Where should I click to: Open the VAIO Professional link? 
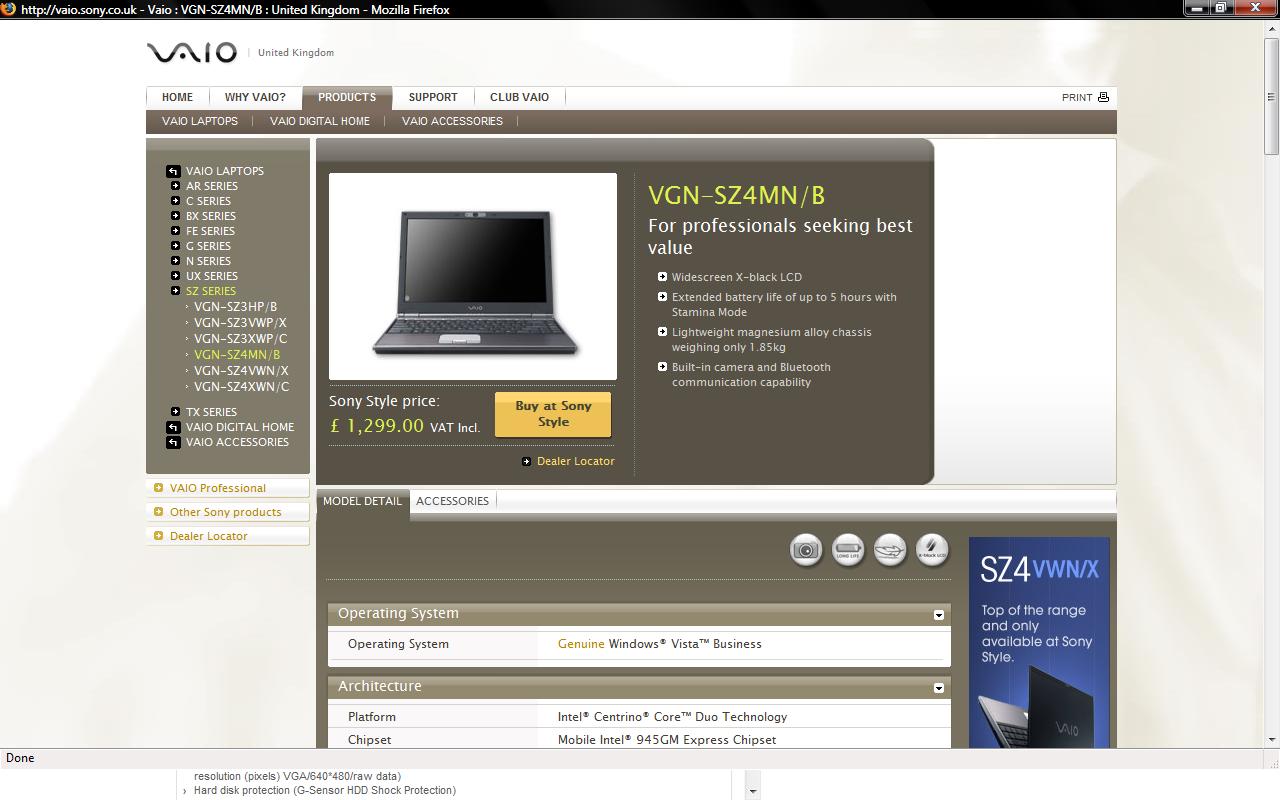218,488
